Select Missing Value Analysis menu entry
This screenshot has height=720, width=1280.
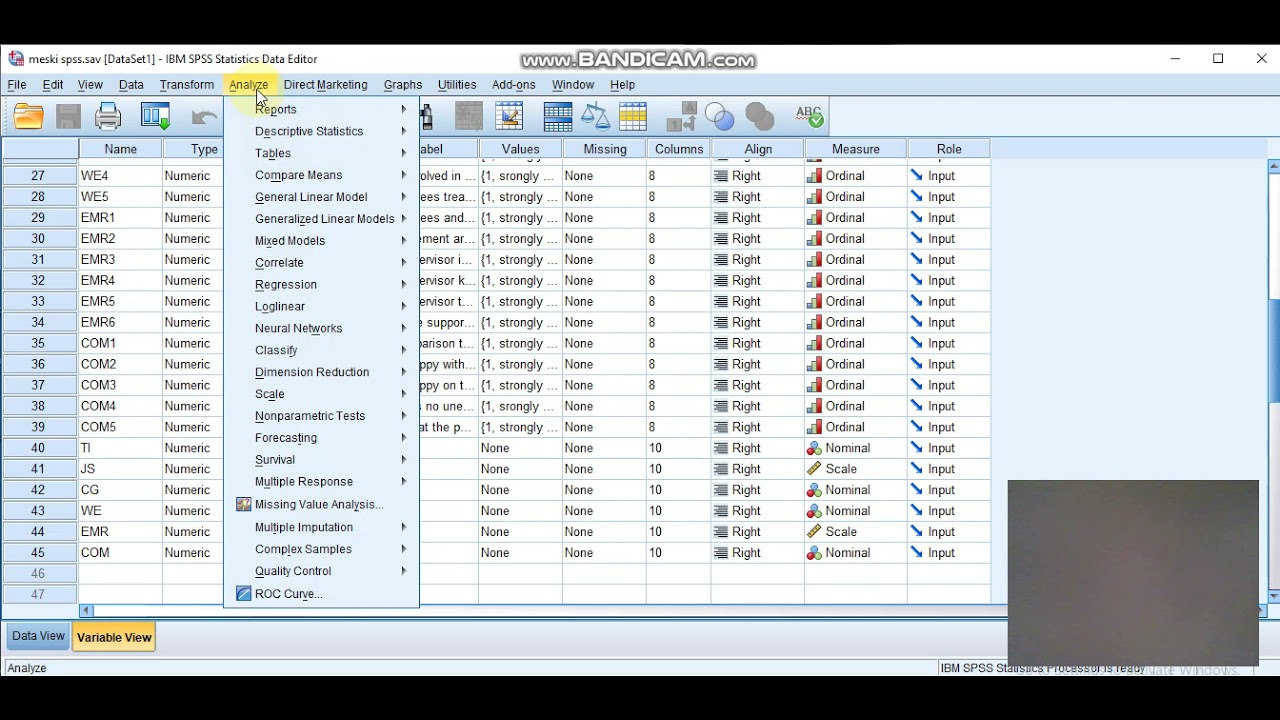[x=321, y=505]
